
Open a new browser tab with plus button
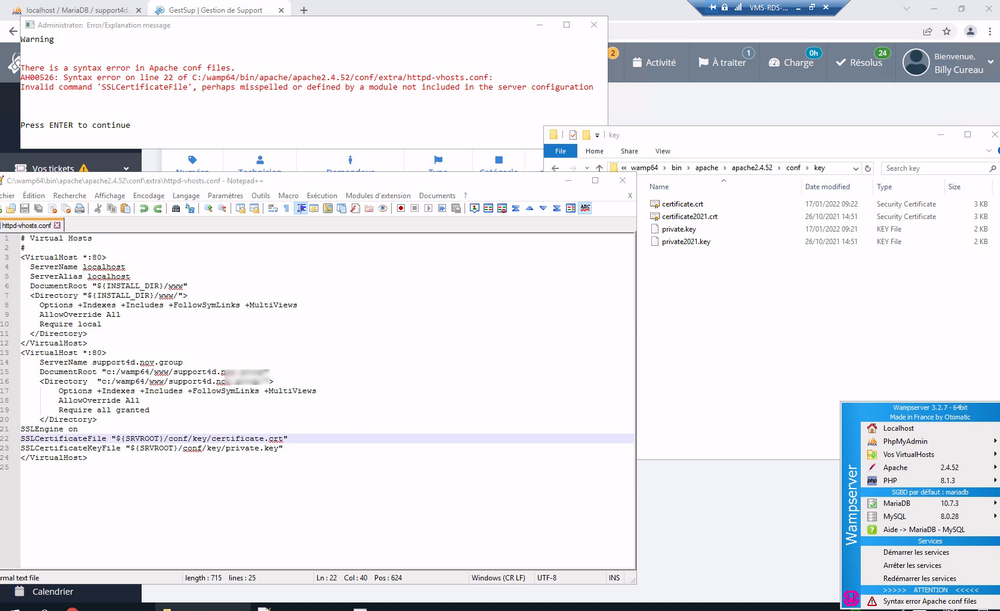(x=304, y=10)
